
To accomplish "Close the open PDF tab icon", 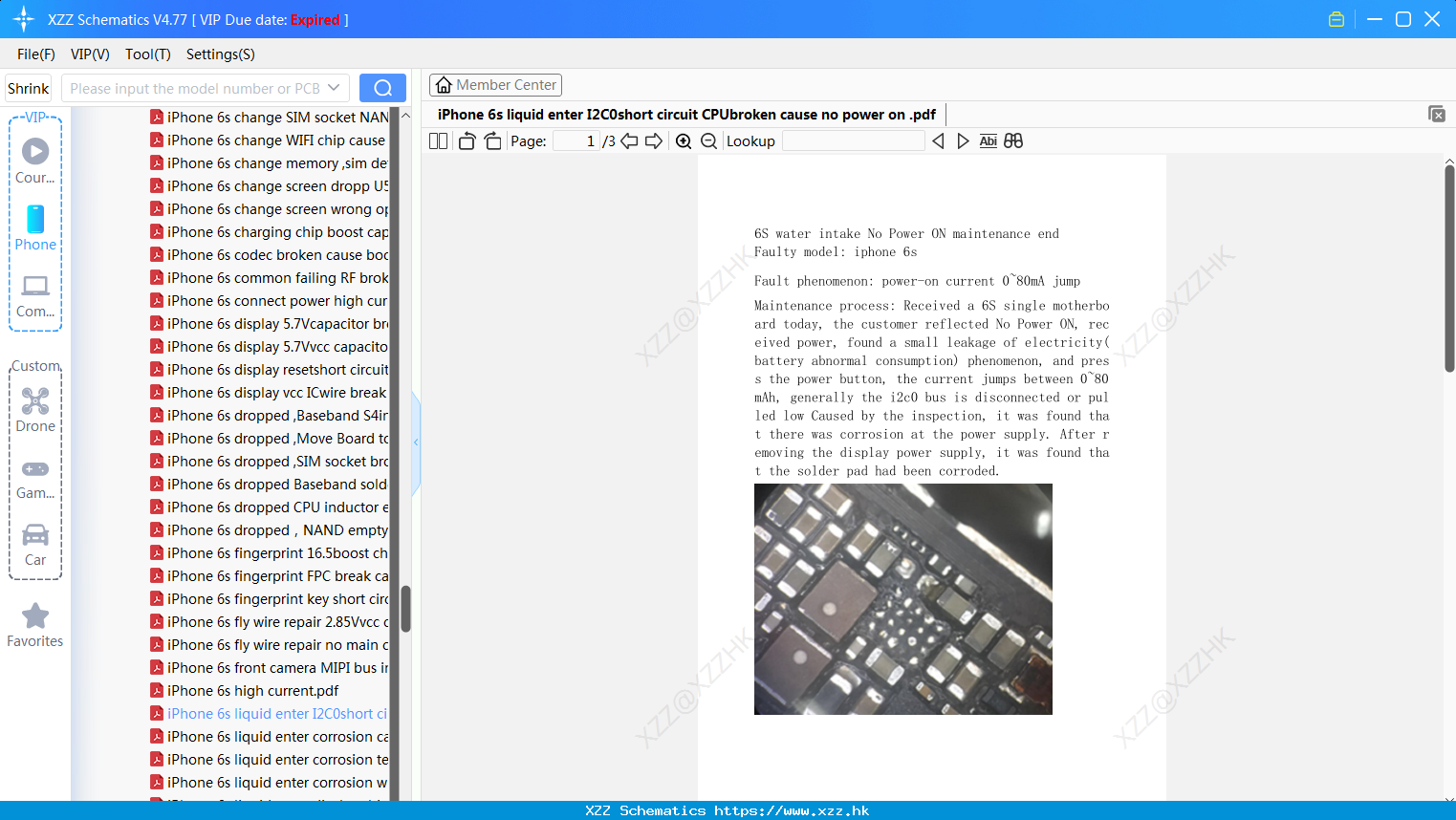I will click(1436, 114).
